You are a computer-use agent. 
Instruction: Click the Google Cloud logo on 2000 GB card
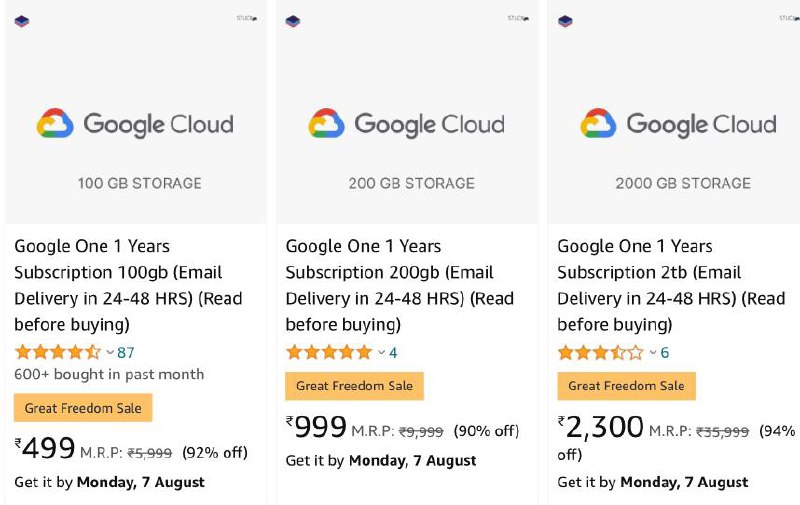tap(679, 124)
